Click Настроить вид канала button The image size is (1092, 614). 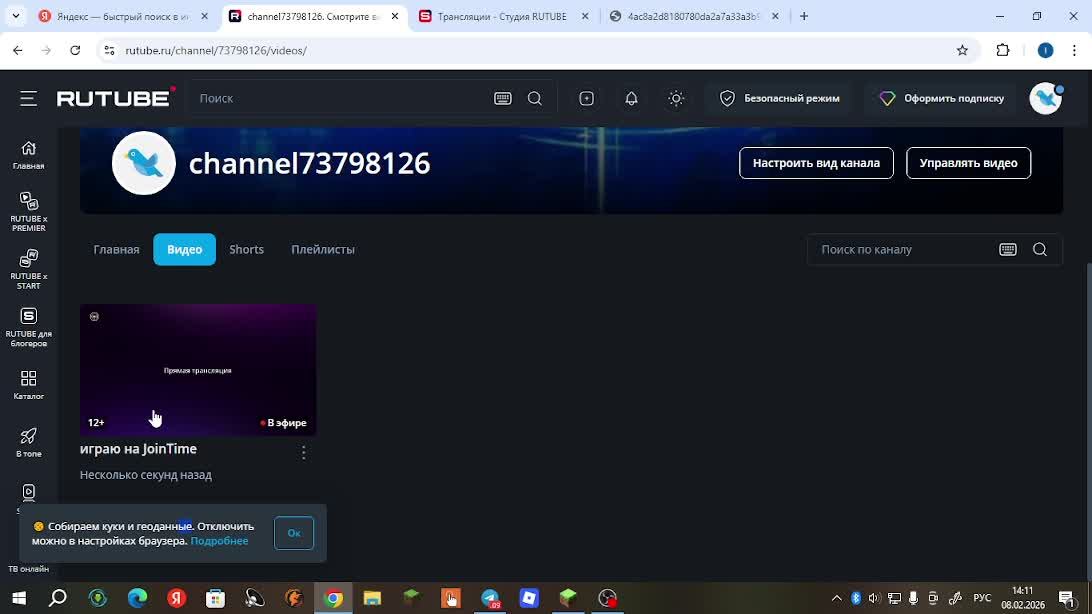coord(816,163)
